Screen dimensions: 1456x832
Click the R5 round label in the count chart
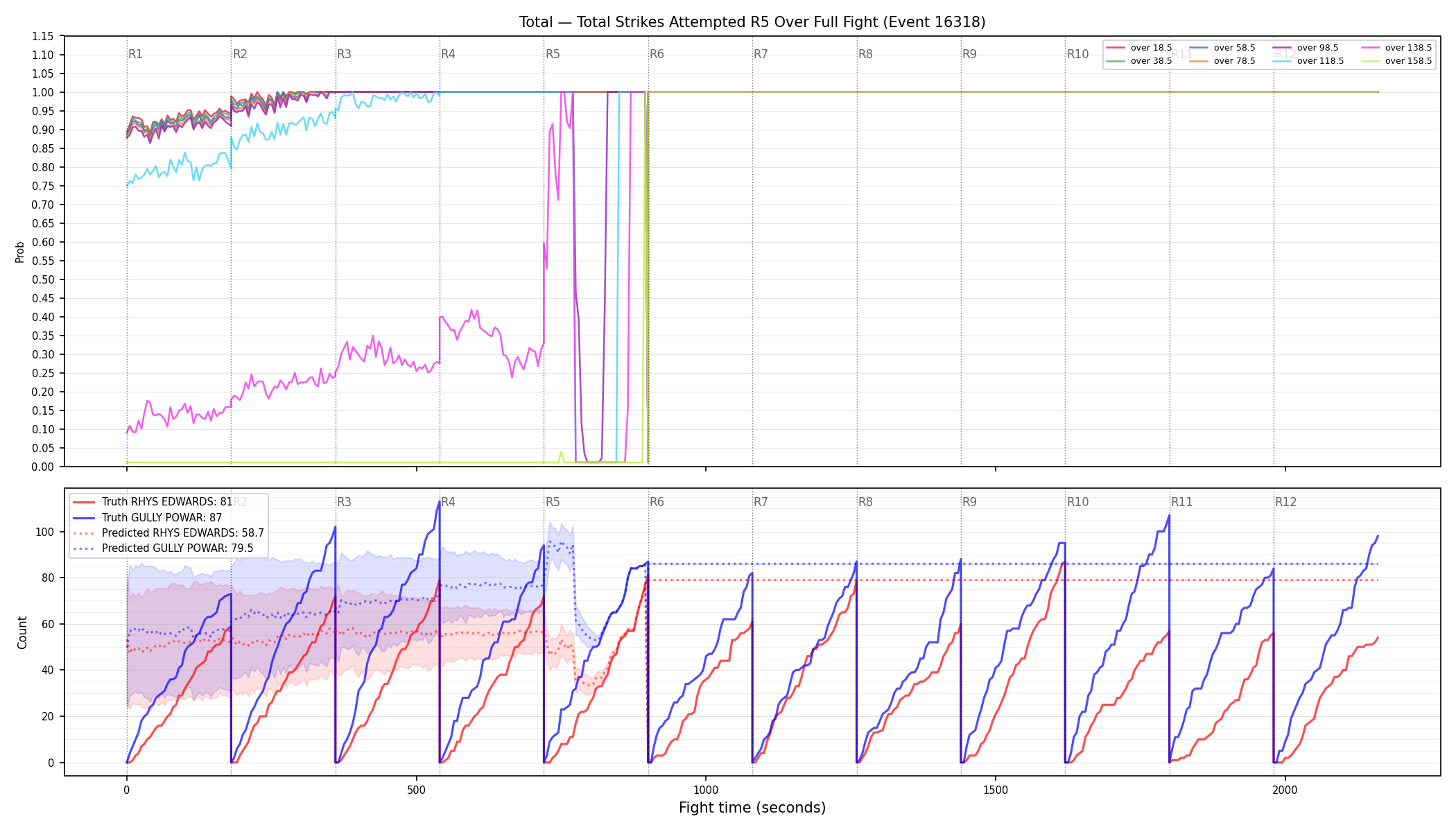pyautogui.click(x=553, y=502)
